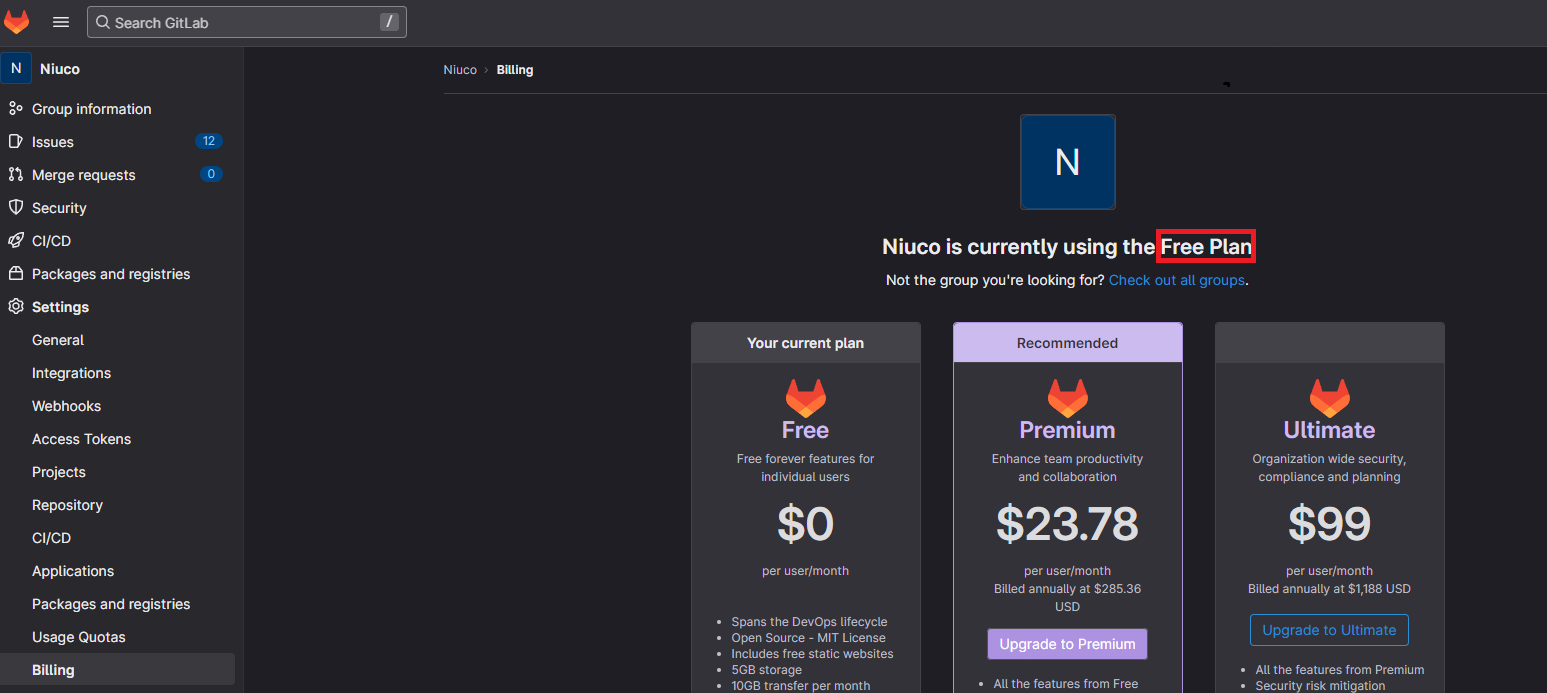Focus the Search GitLab field

click(x=247, y=22)
